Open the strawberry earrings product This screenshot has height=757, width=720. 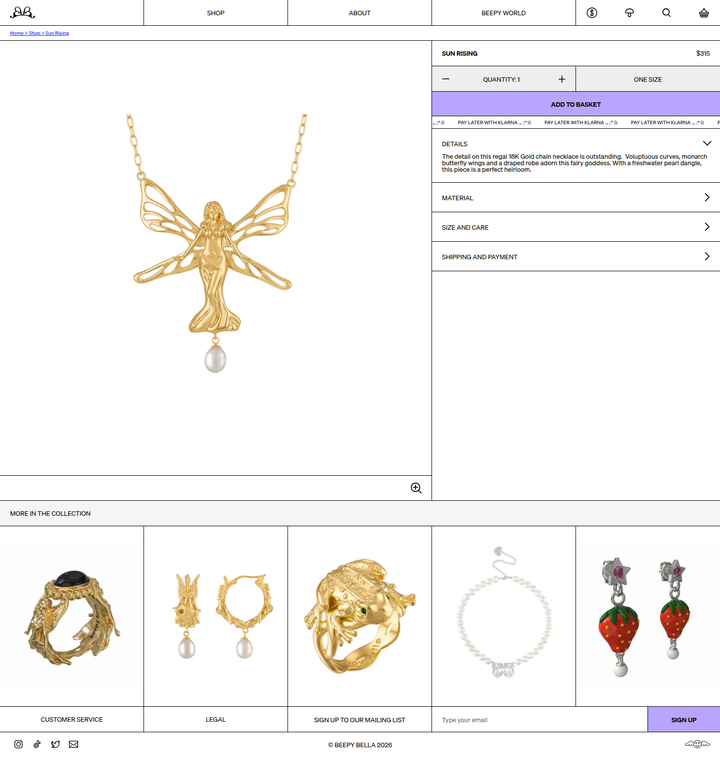(x=648, y=616)
